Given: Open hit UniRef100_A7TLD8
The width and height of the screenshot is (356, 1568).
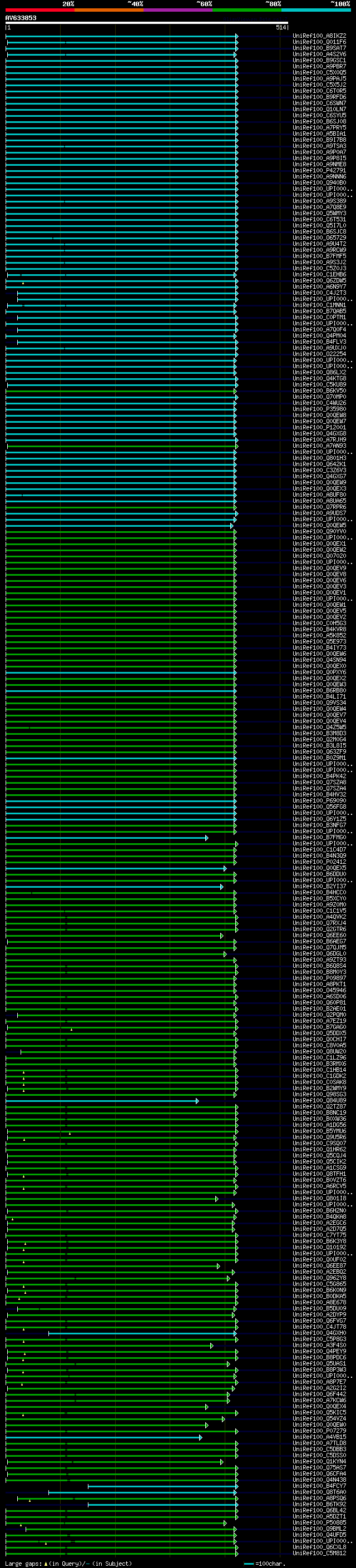Looking at the screenshot, I should [x=319, y=1444].
